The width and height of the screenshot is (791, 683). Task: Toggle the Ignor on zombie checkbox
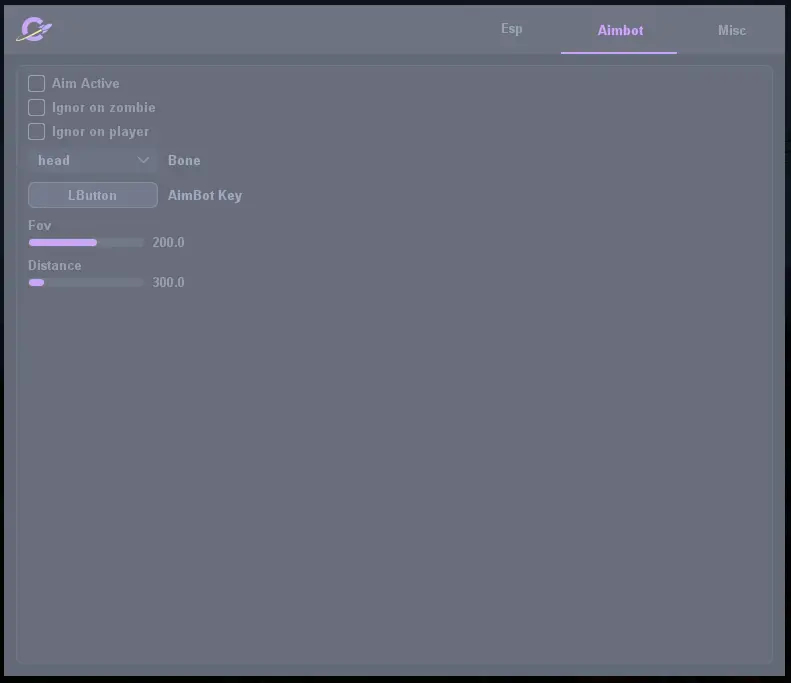(37, 108)
